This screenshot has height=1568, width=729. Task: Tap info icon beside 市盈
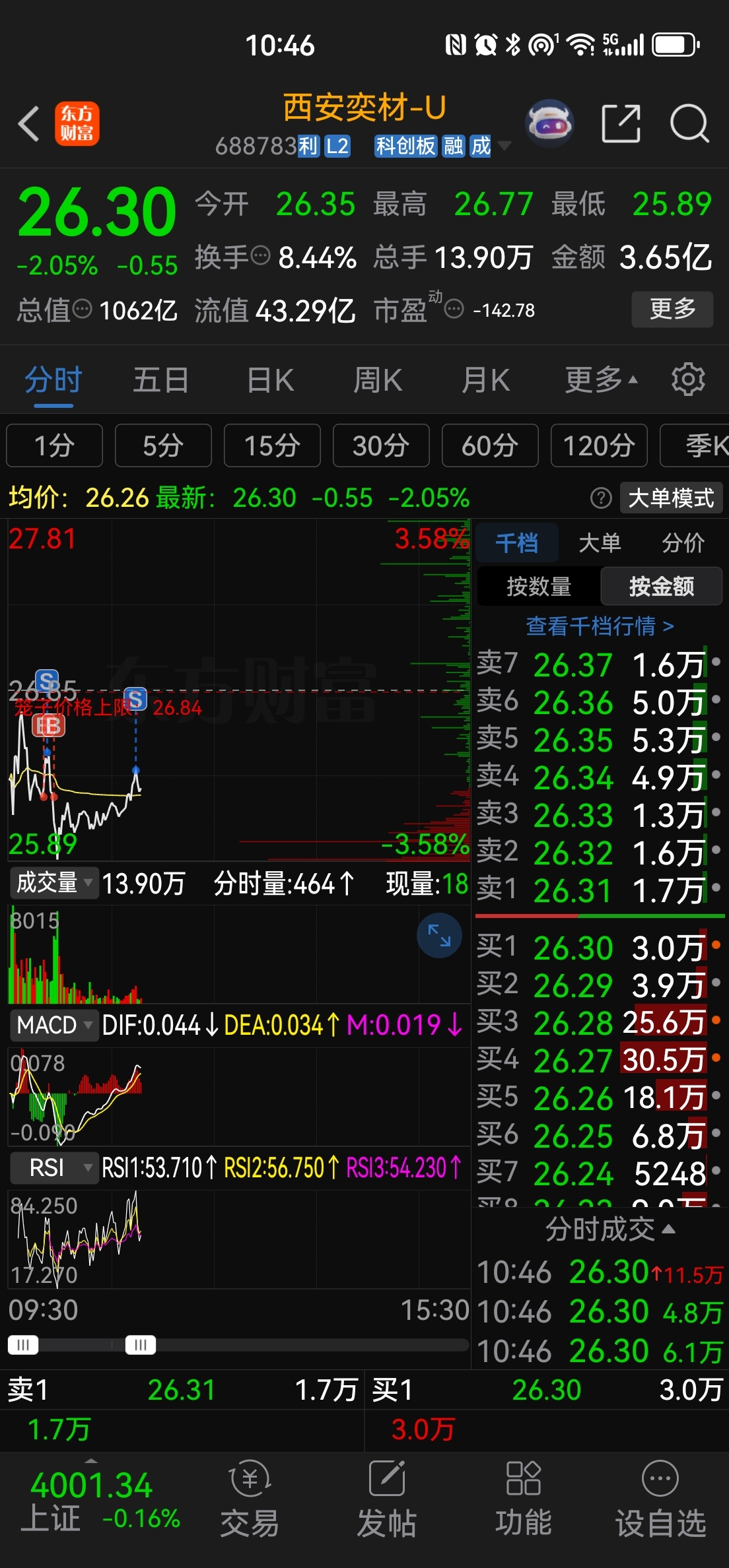tap(454, 308)
